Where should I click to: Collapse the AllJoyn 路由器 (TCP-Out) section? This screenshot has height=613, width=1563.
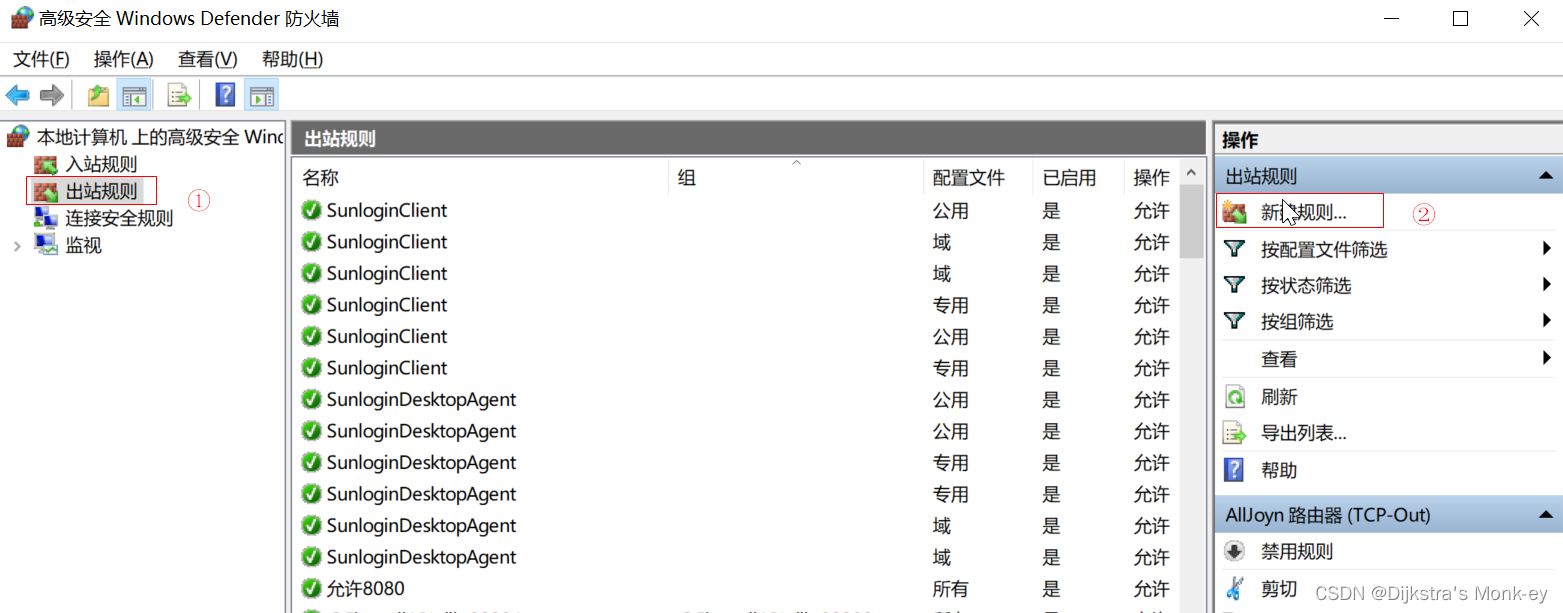pyautogui.click(x=1546, y=513)
